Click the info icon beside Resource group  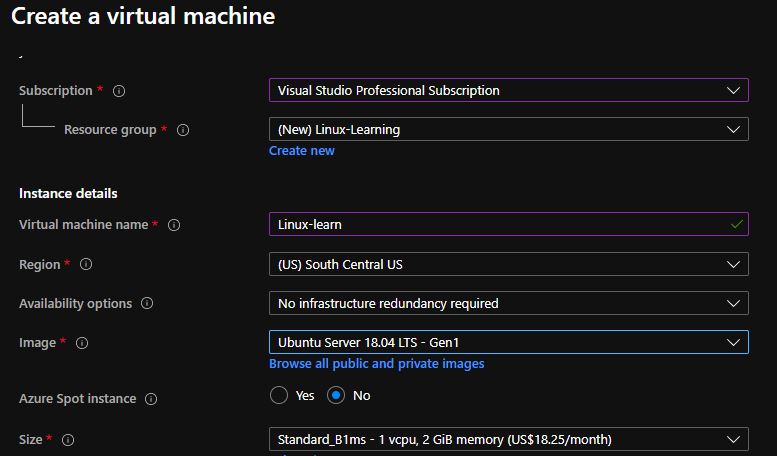(183, 130)
